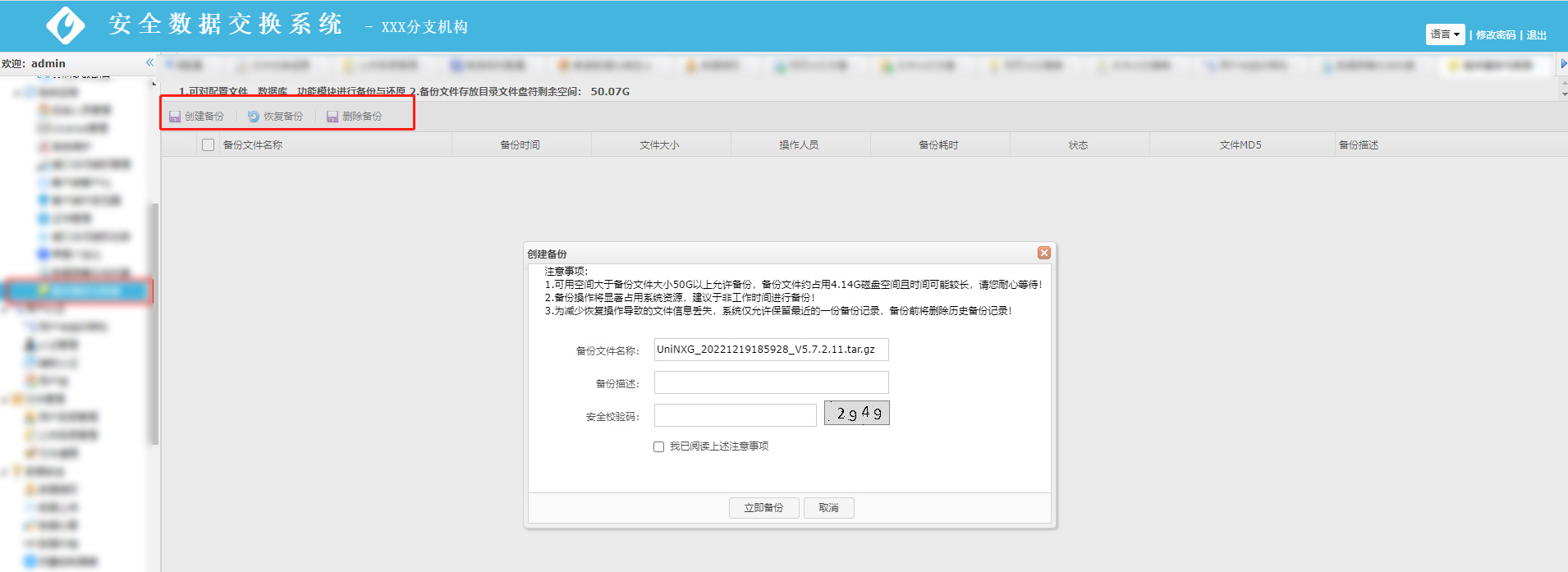Refresh the 2949 captcha image
Image resolution: width=1568 pixels, height=572 pixels.
pyautogui.click(x=856, y=413)
